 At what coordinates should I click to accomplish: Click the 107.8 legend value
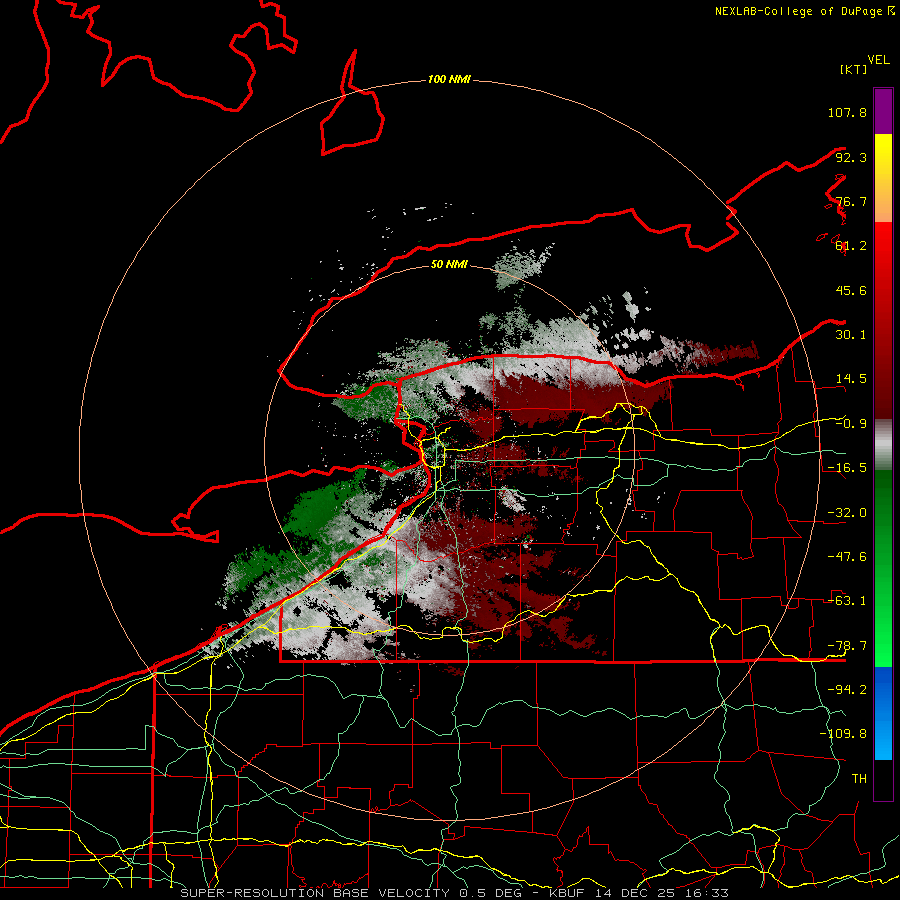click(x=847, y=112)
